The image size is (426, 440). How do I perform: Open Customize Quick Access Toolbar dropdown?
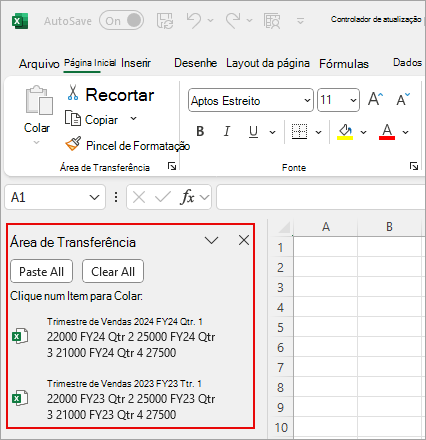pyautogui.click(x=300, y=21)
